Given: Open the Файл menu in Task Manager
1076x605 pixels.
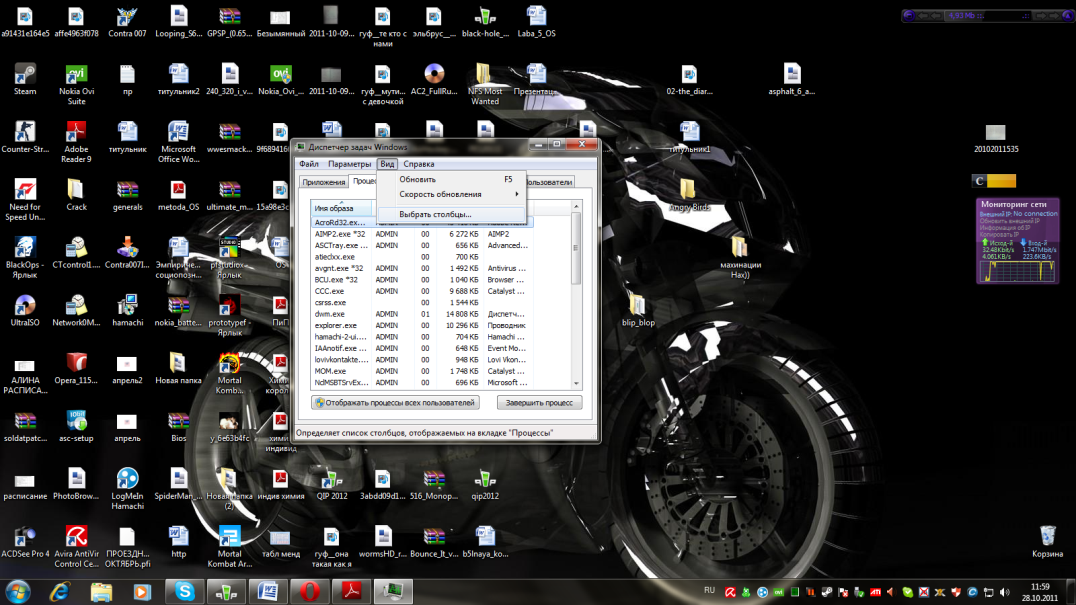Looking at the screenshot, I should pos(309,164).
